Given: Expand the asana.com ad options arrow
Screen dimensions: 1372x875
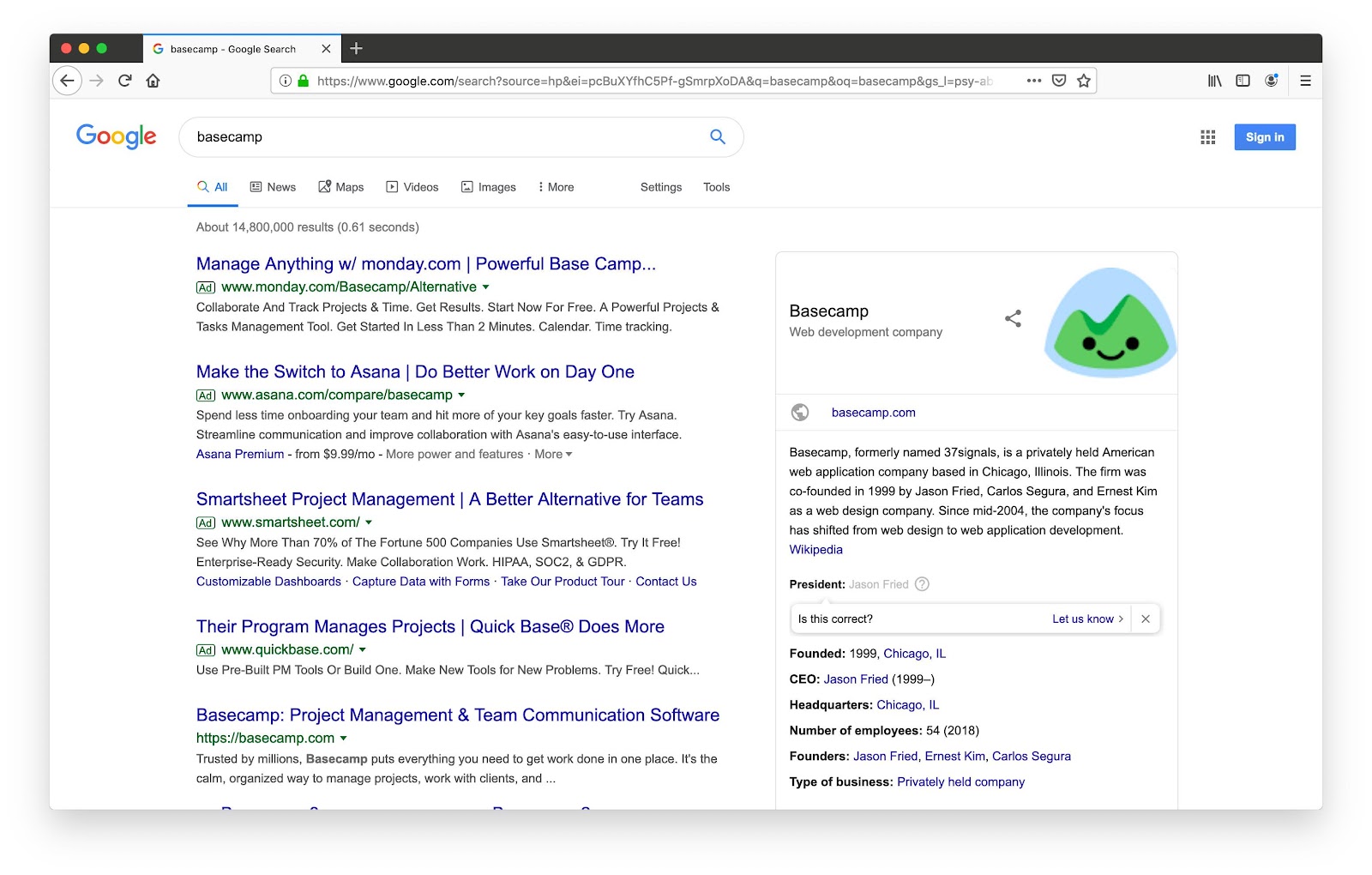Looking at the screenshot, I should 461,395.
